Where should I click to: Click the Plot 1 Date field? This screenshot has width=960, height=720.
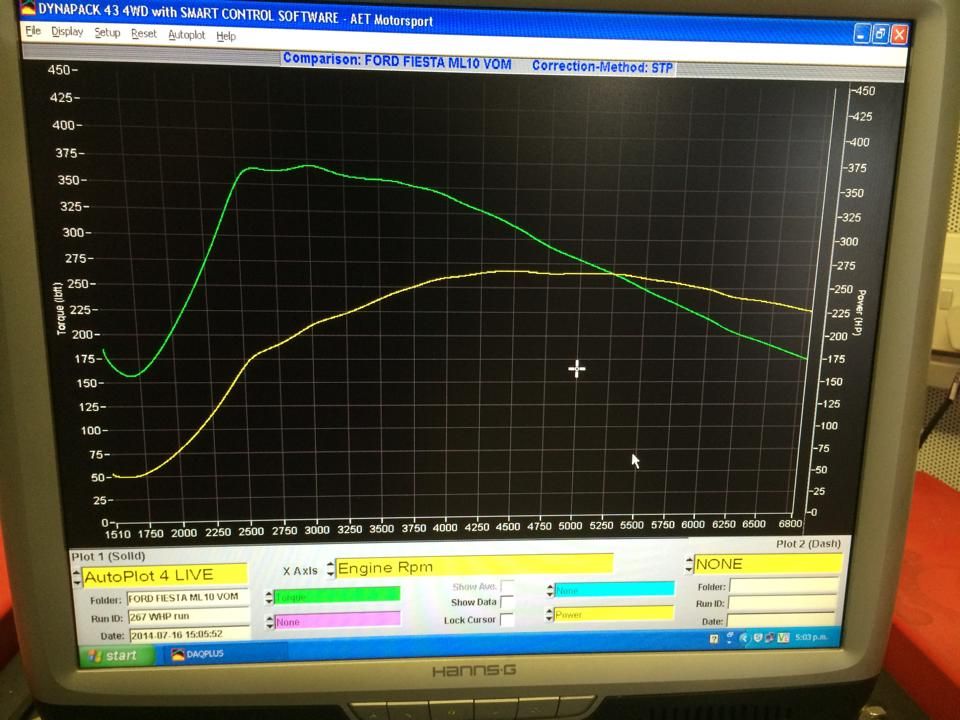pyautogui.click(x=190, y=634)
